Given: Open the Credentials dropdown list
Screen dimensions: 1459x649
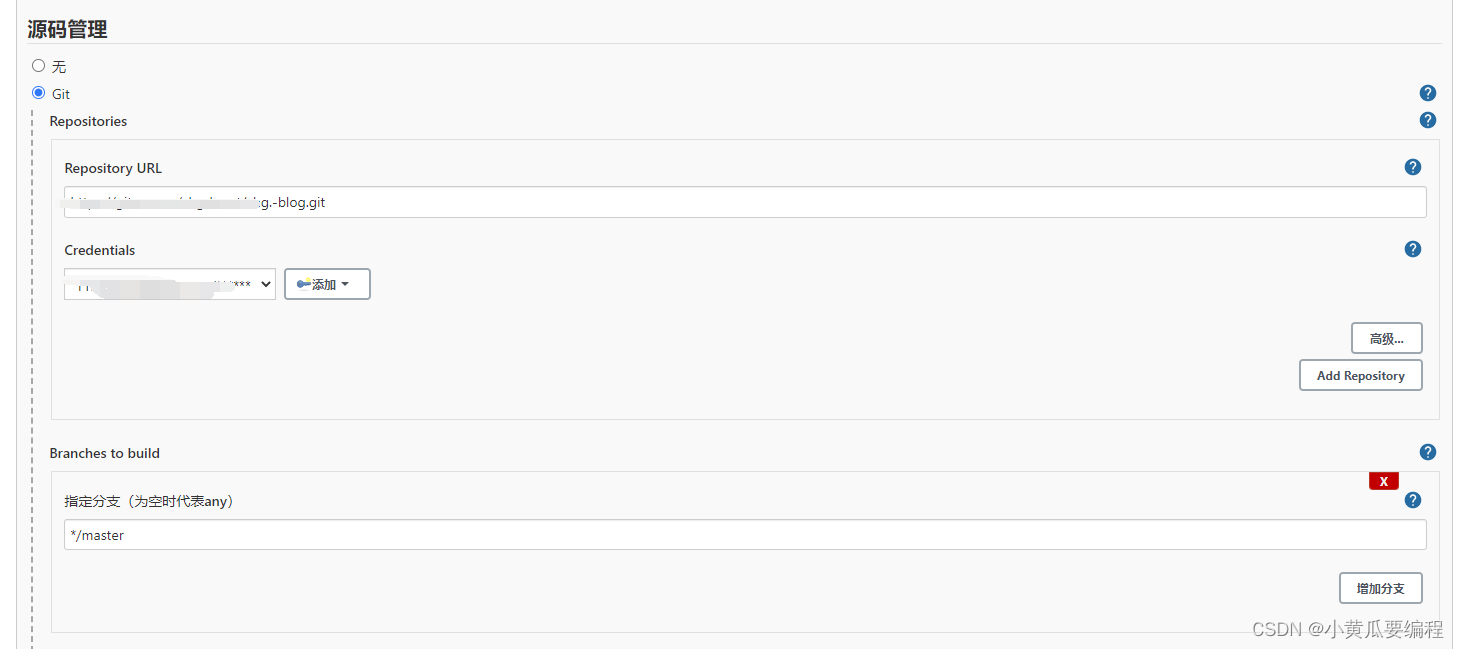Looking at the screenshot, I should tap(170, 284).
